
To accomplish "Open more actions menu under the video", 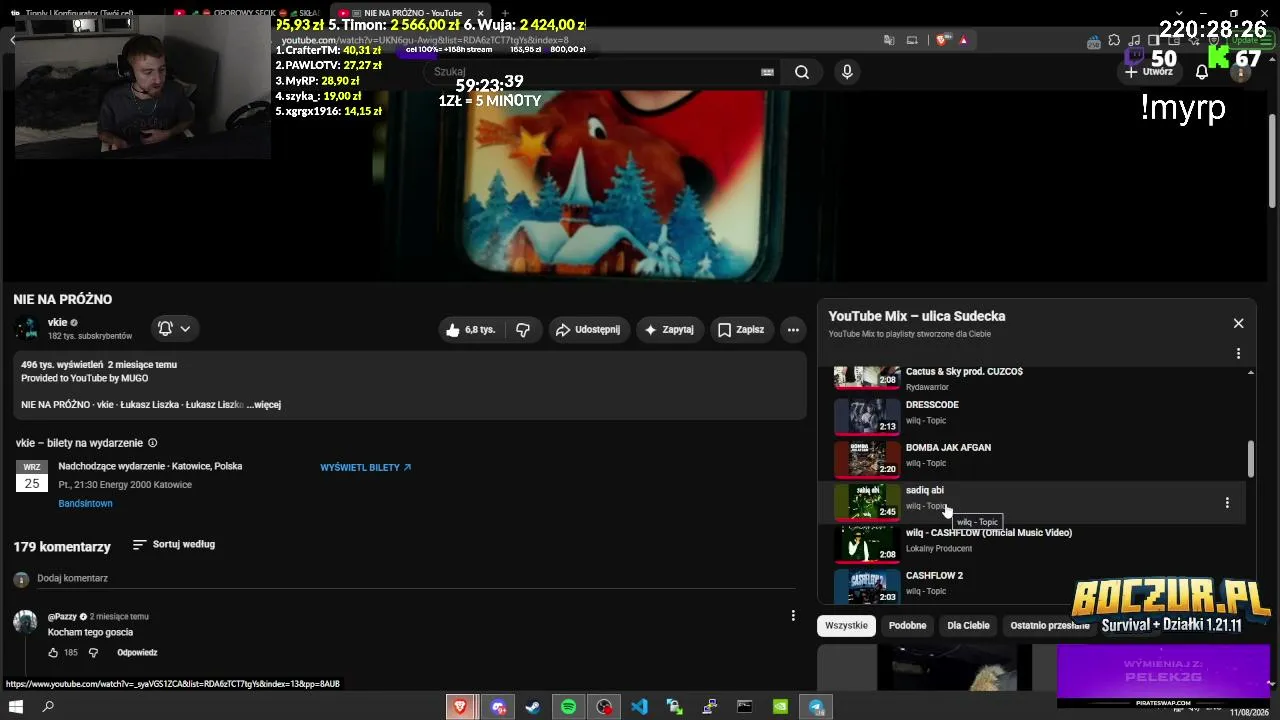I will [x=793, y=330].
